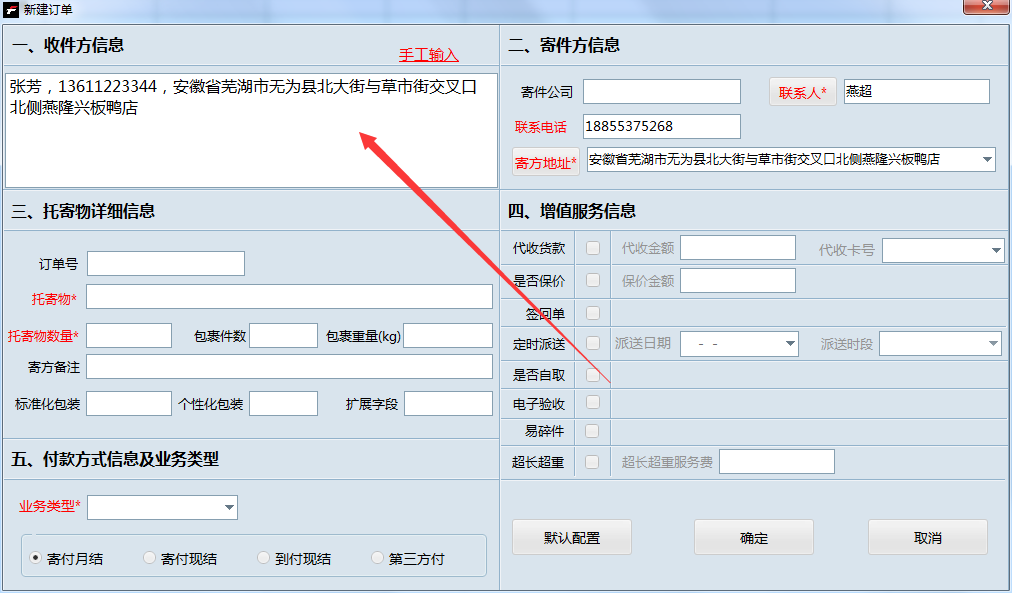Viewport: 1012px width, 593px height.
Task: Click the 默认配置 button
Action: [x=571, y=537]
